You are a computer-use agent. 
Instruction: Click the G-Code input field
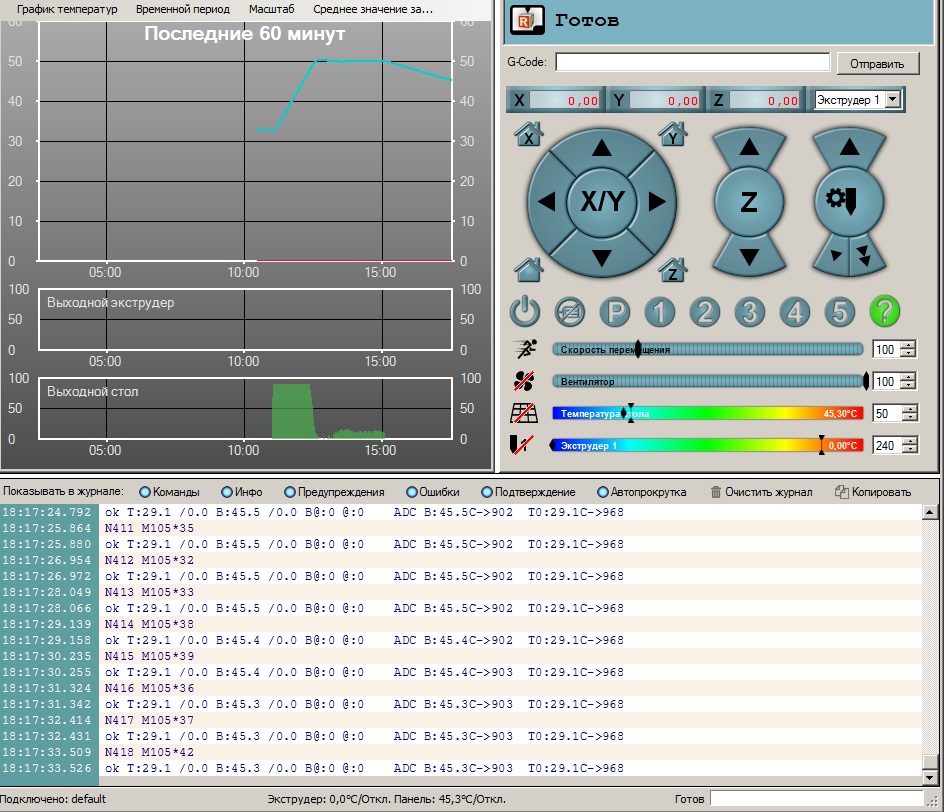pyautogui.click(x=692, y=62)
